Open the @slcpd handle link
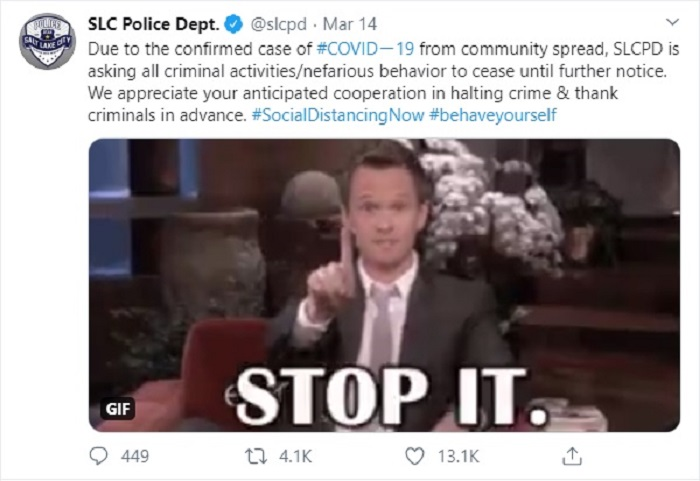The image size is (700, 481). point(279,24)
